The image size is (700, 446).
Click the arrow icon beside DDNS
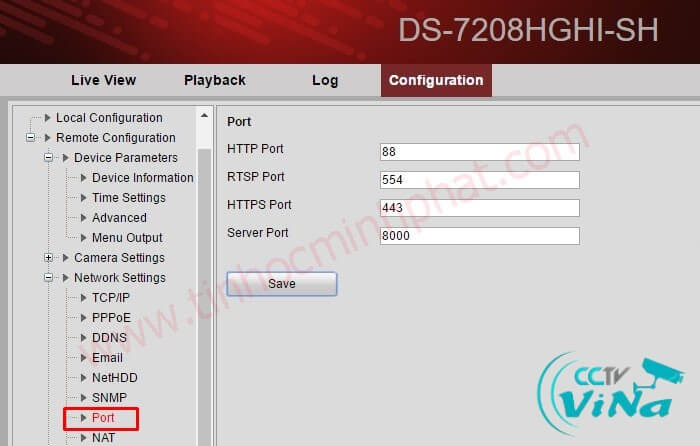tap(83, 338)
